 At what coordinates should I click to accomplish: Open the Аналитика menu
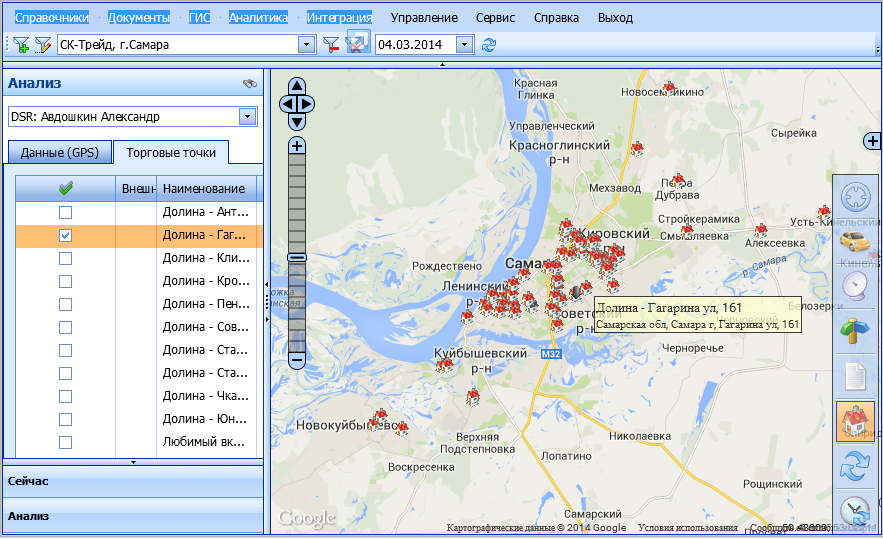tap(258, 18)
